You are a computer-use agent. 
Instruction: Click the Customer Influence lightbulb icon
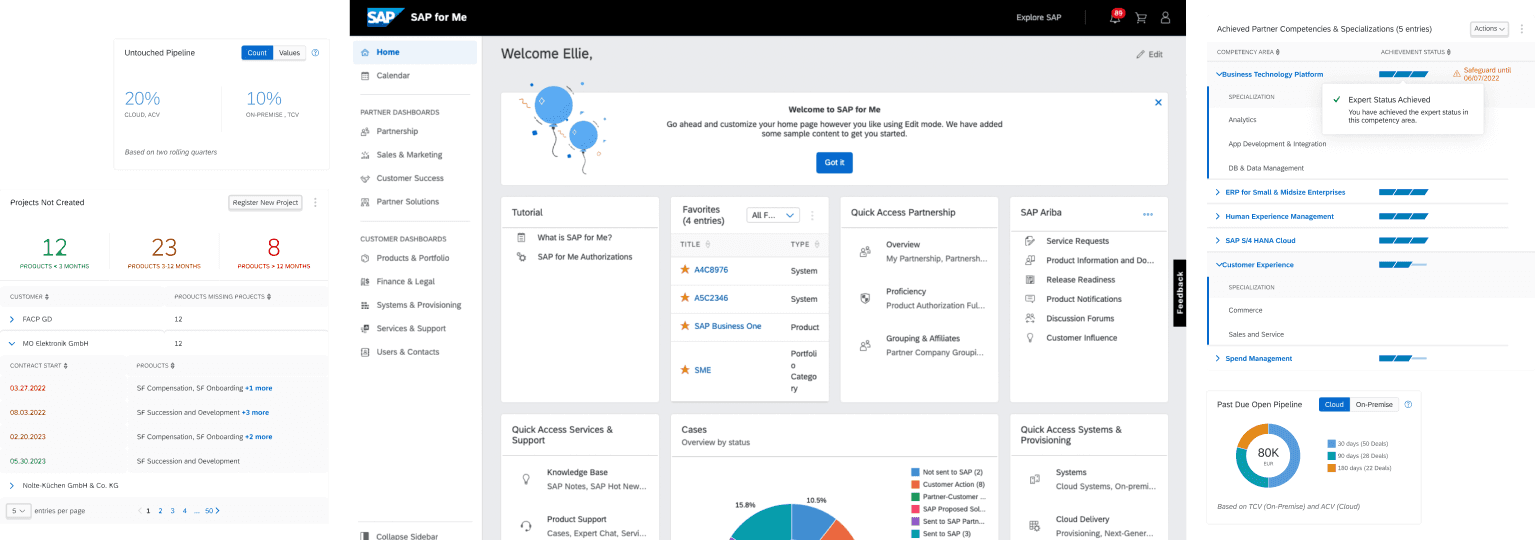coord(1029,338)
